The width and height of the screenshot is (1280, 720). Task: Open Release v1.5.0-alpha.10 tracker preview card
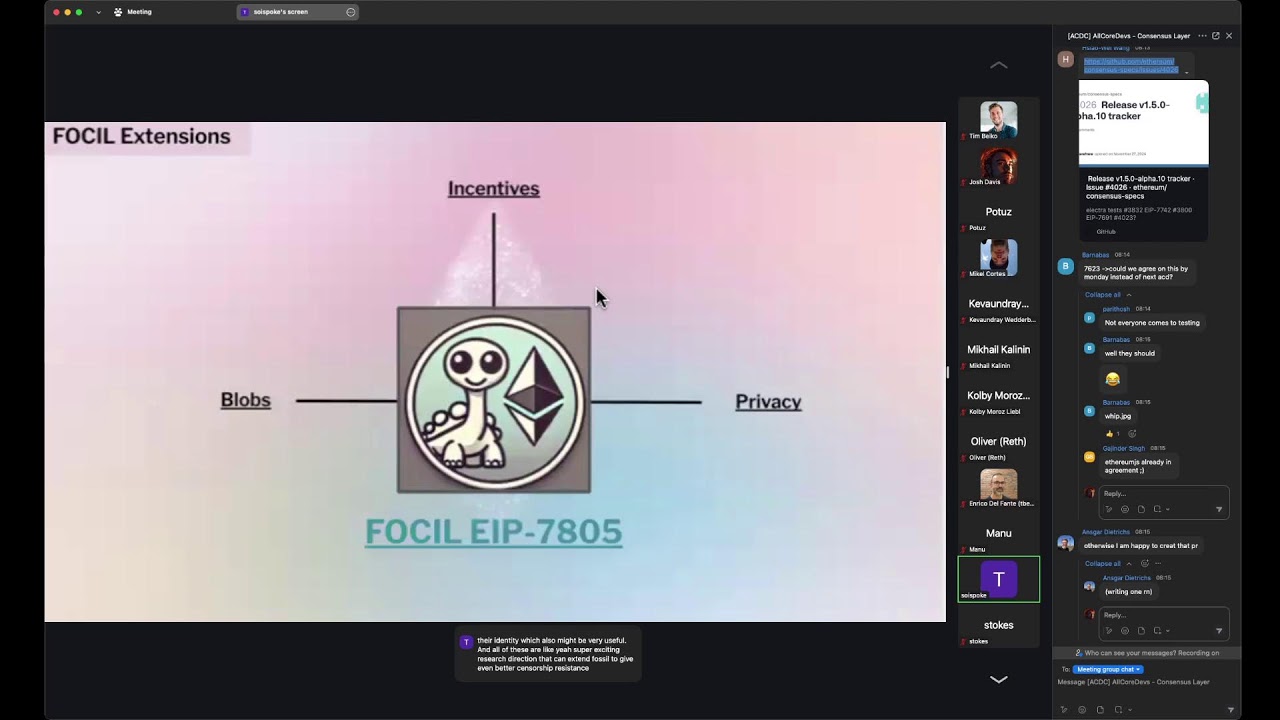pos(1143,160)
